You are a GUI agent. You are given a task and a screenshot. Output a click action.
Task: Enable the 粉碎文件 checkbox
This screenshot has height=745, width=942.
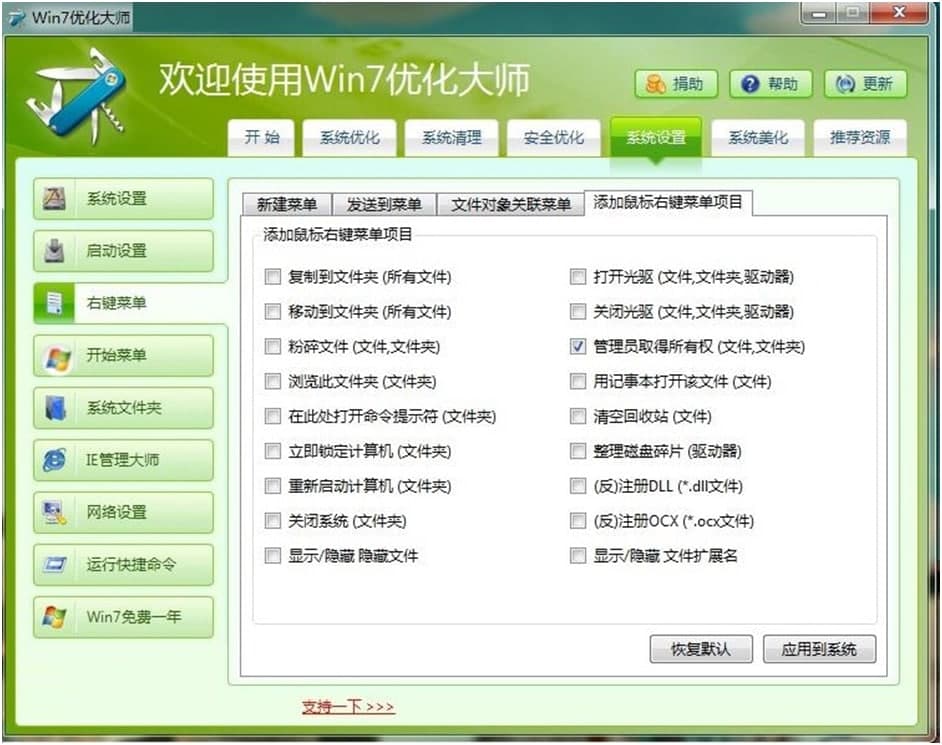[272, 347]
